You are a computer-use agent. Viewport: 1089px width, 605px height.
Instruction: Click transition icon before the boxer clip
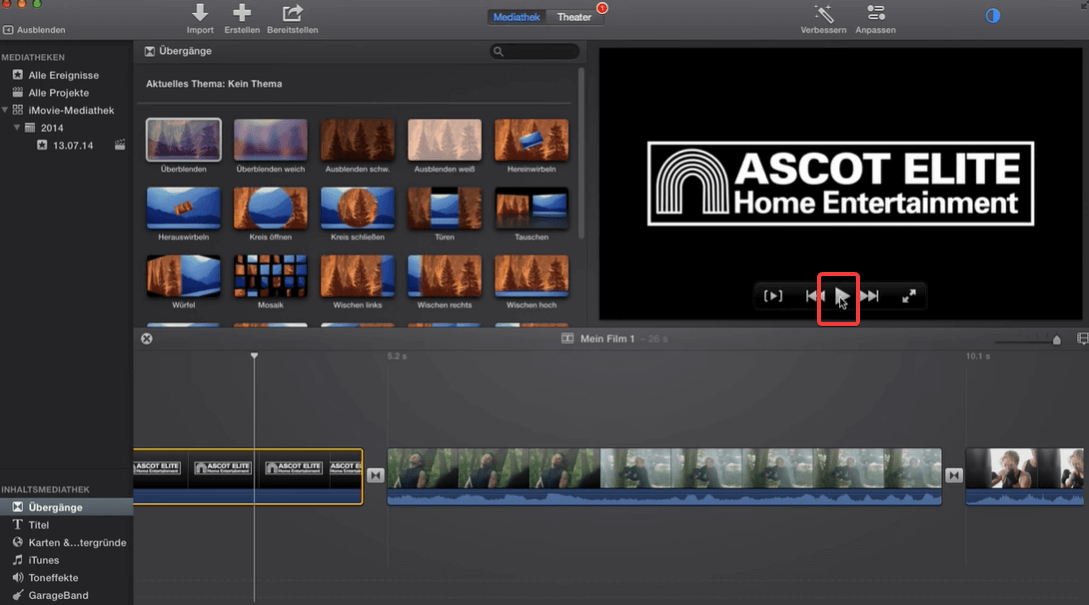click(954, 475)
